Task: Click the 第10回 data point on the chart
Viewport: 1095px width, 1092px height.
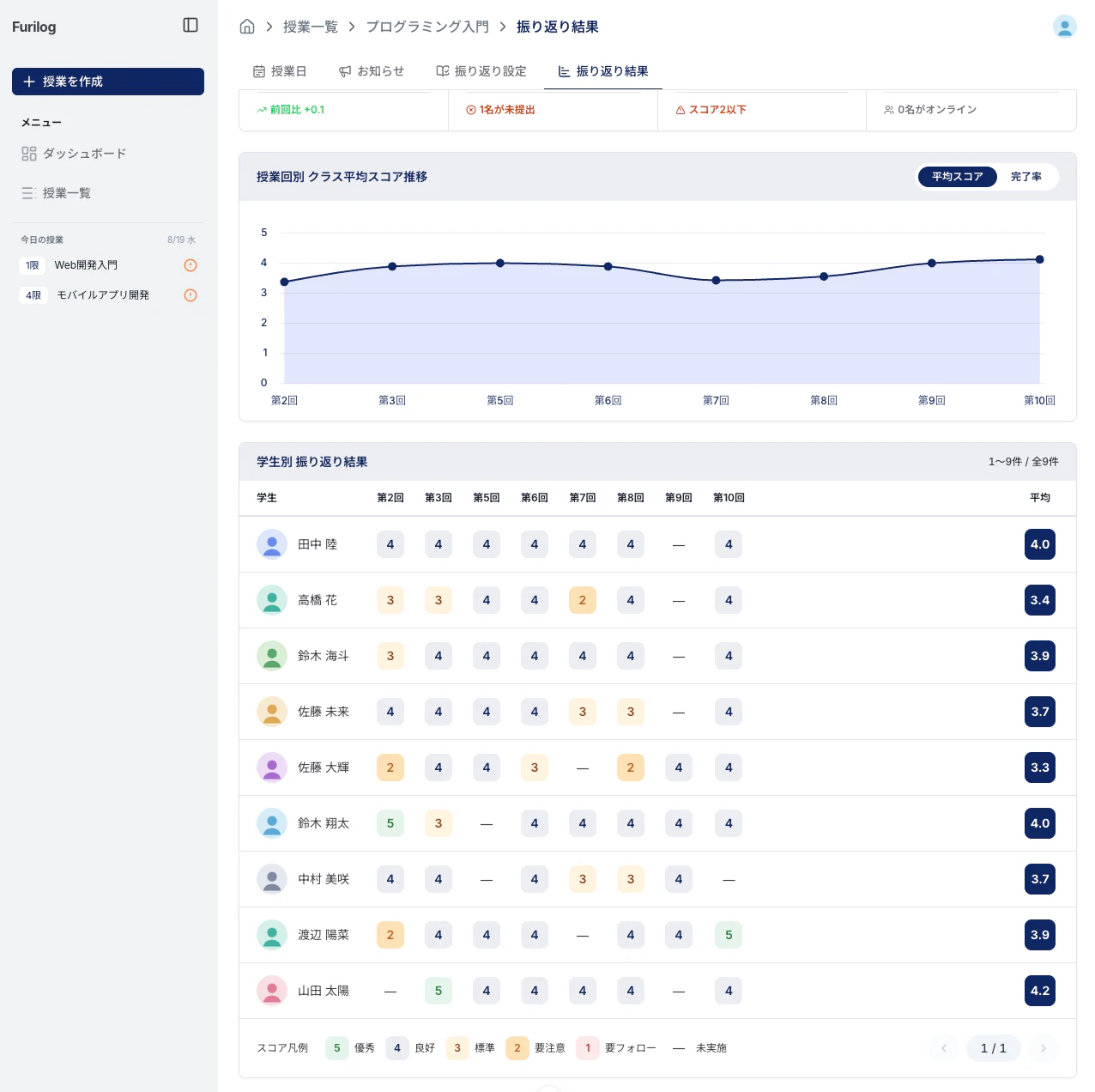Action: pyautogui.click(x=1039, y=259)
